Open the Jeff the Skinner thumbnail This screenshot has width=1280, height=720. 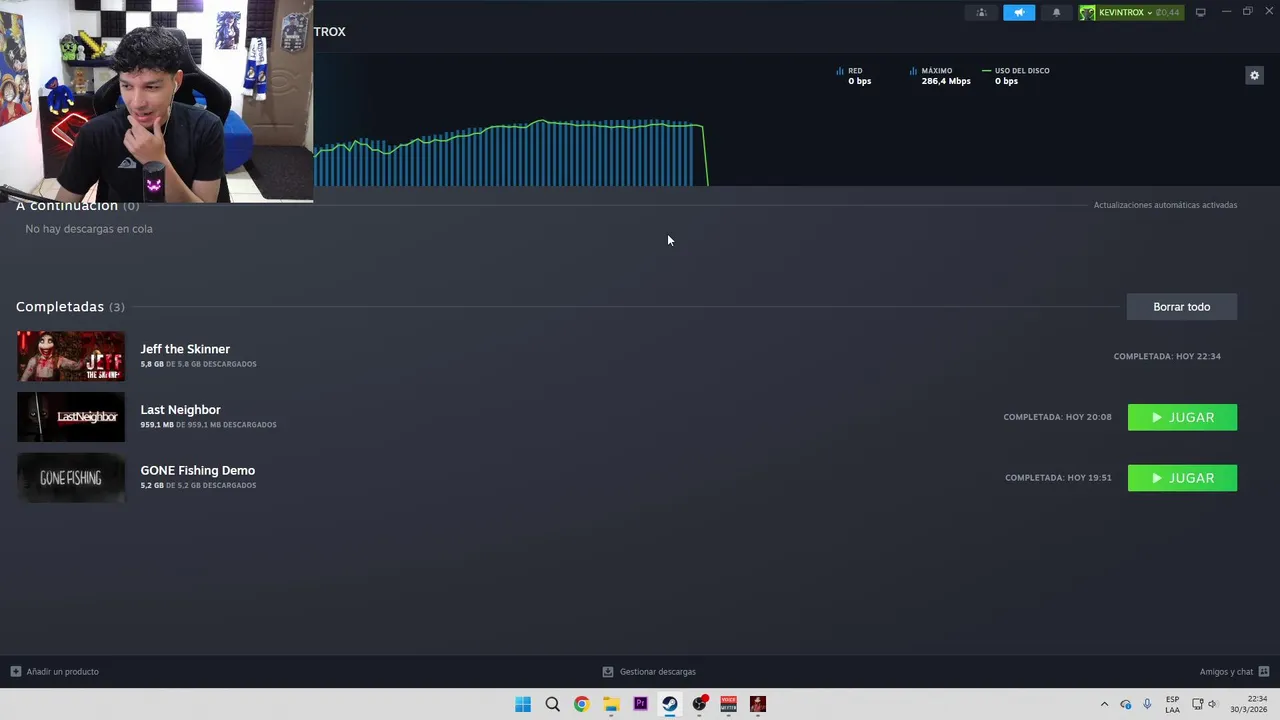click(71, 356)
